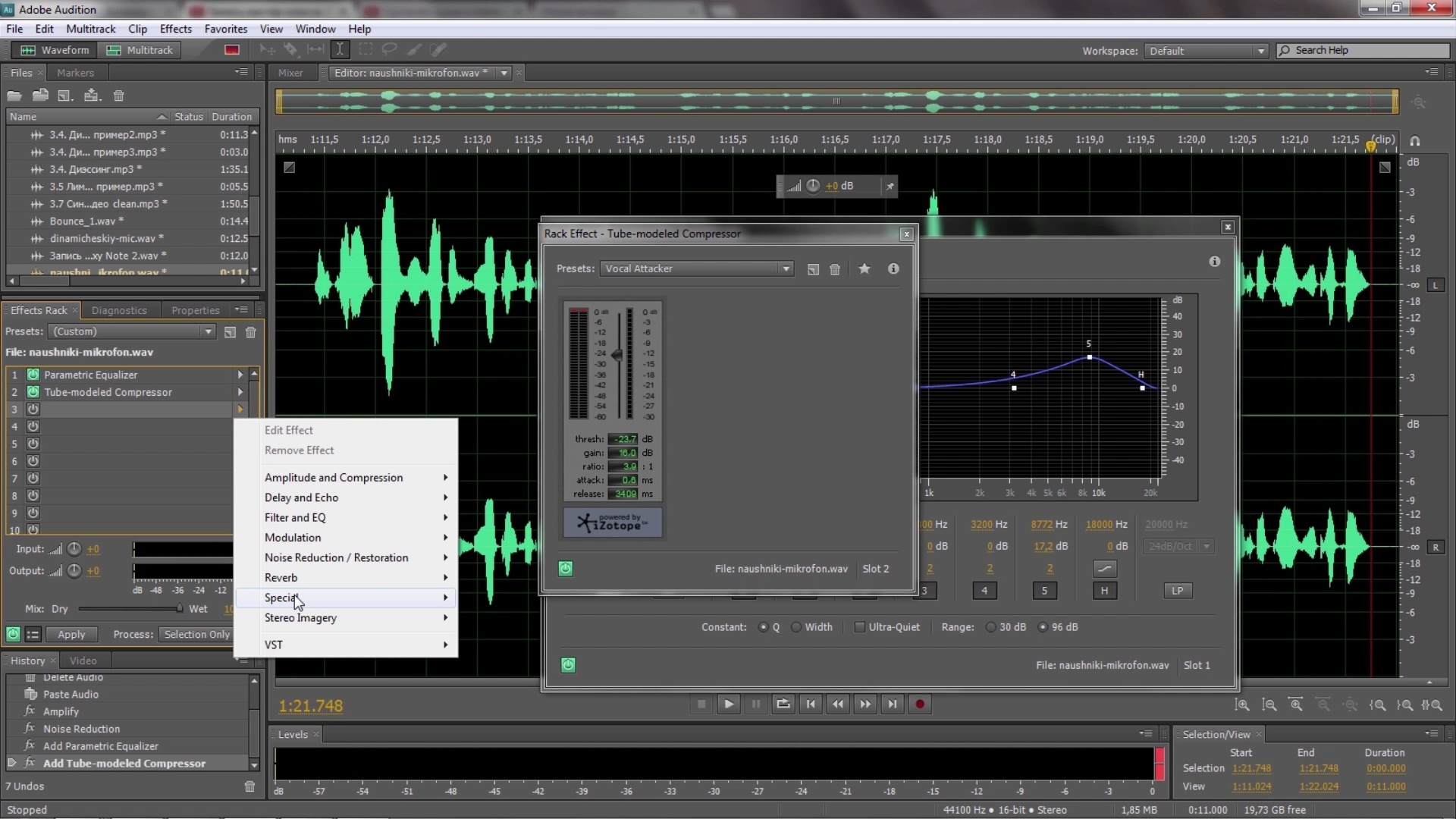Viewport: 1456px width, 819px height.
Task: Mark Vocal Attacker preset as favorite star
Action: tap(864, 268)
